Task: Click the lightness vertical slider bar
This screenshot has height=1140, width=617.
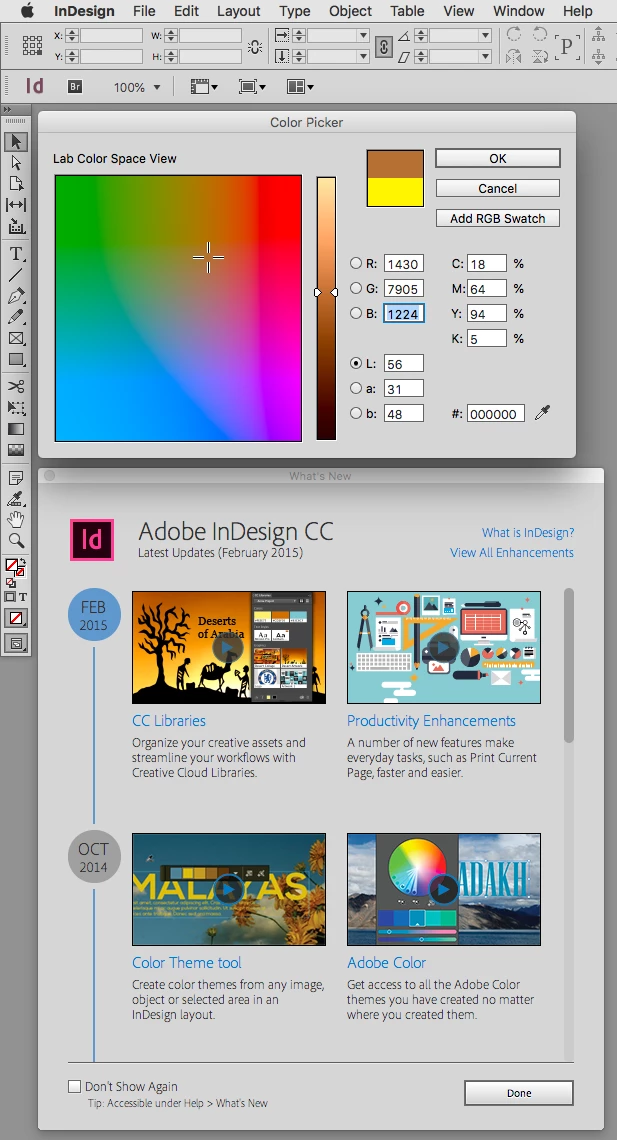Action: (x=326, y=308)
